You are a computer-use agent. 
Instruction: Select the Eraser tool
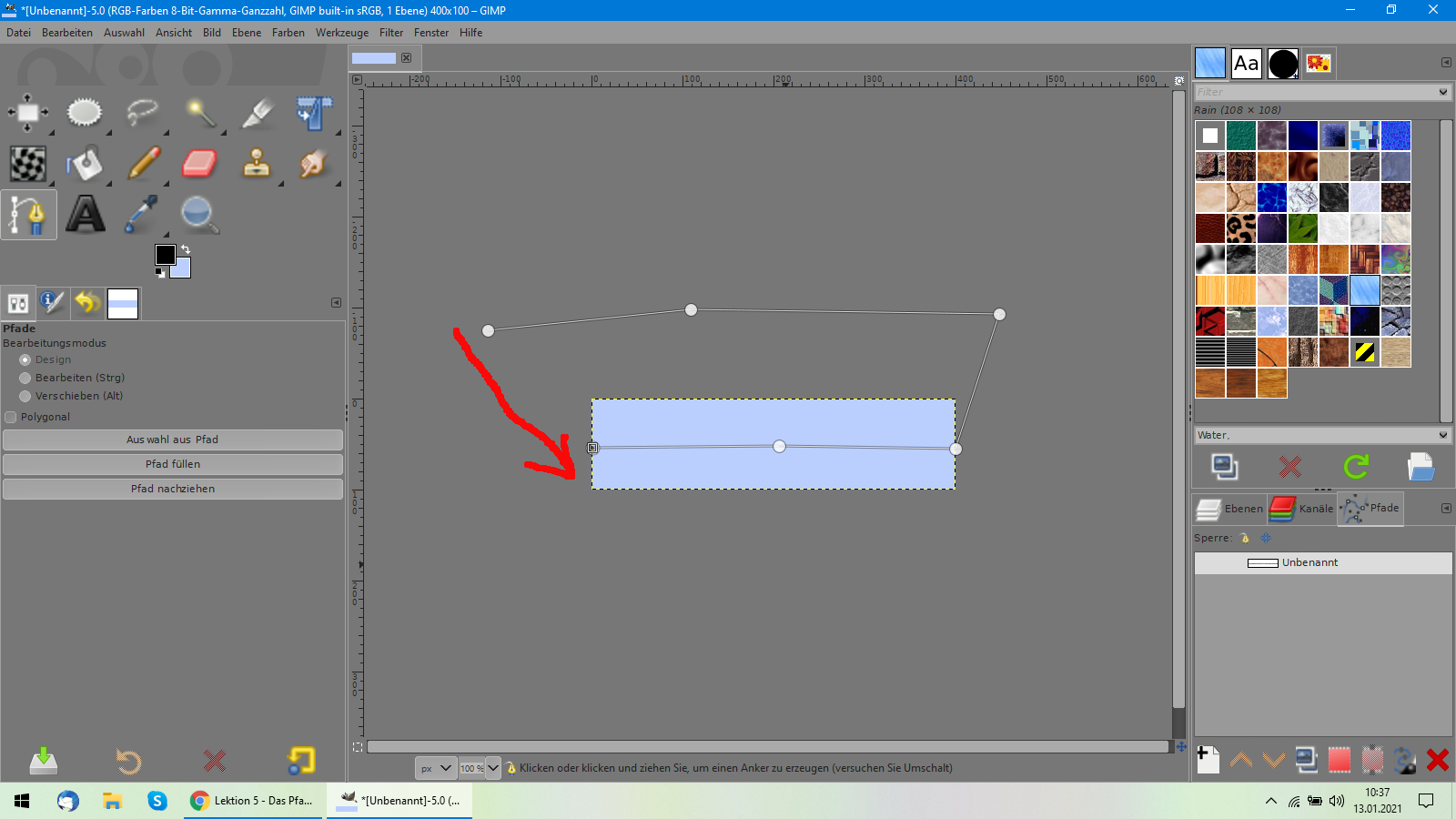pos(198,164)
